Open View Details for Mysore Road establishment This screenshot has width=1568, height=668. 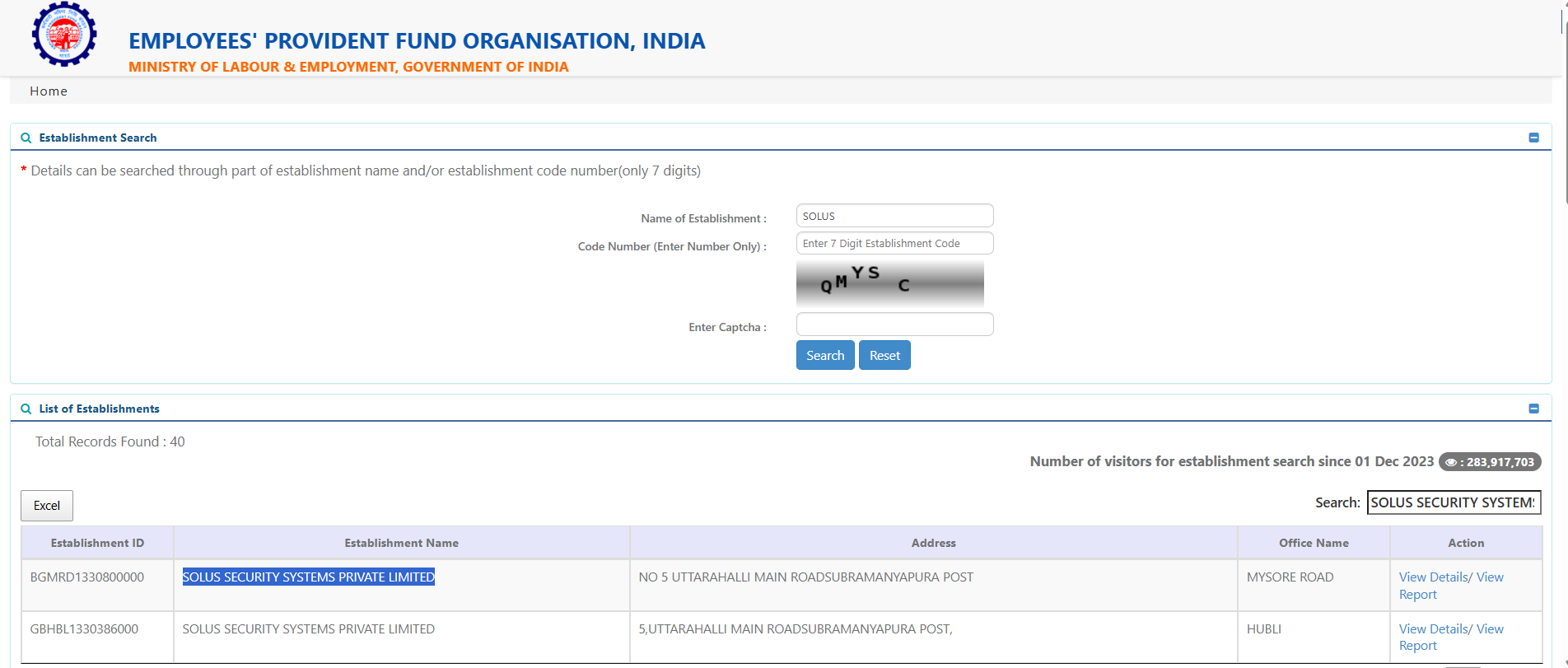[1434, 577]
